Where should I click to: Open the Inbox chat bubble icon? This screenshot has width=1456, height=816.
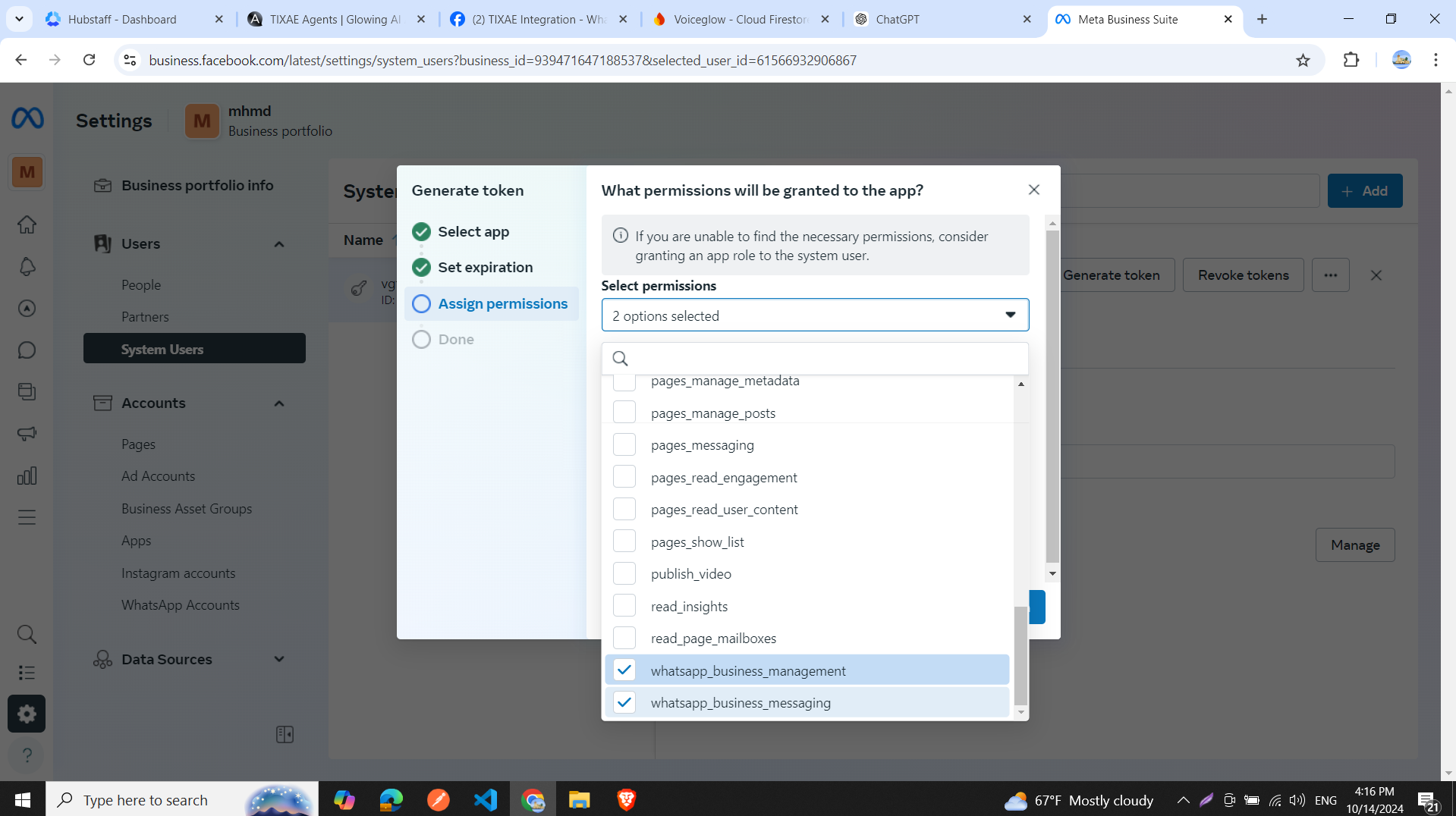[27, 350]
